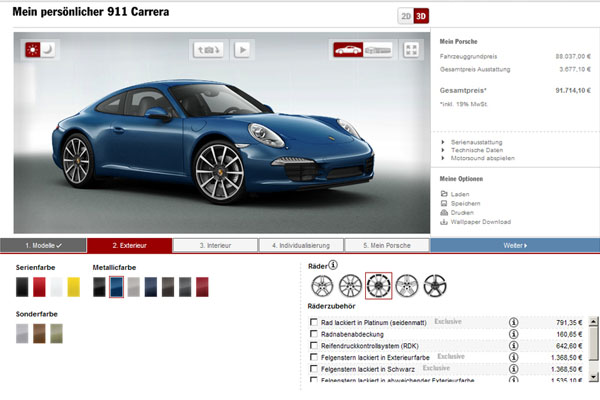Expand the Serienausstattung section
This screenshot has height=400, width=600.
pos(476,143)
